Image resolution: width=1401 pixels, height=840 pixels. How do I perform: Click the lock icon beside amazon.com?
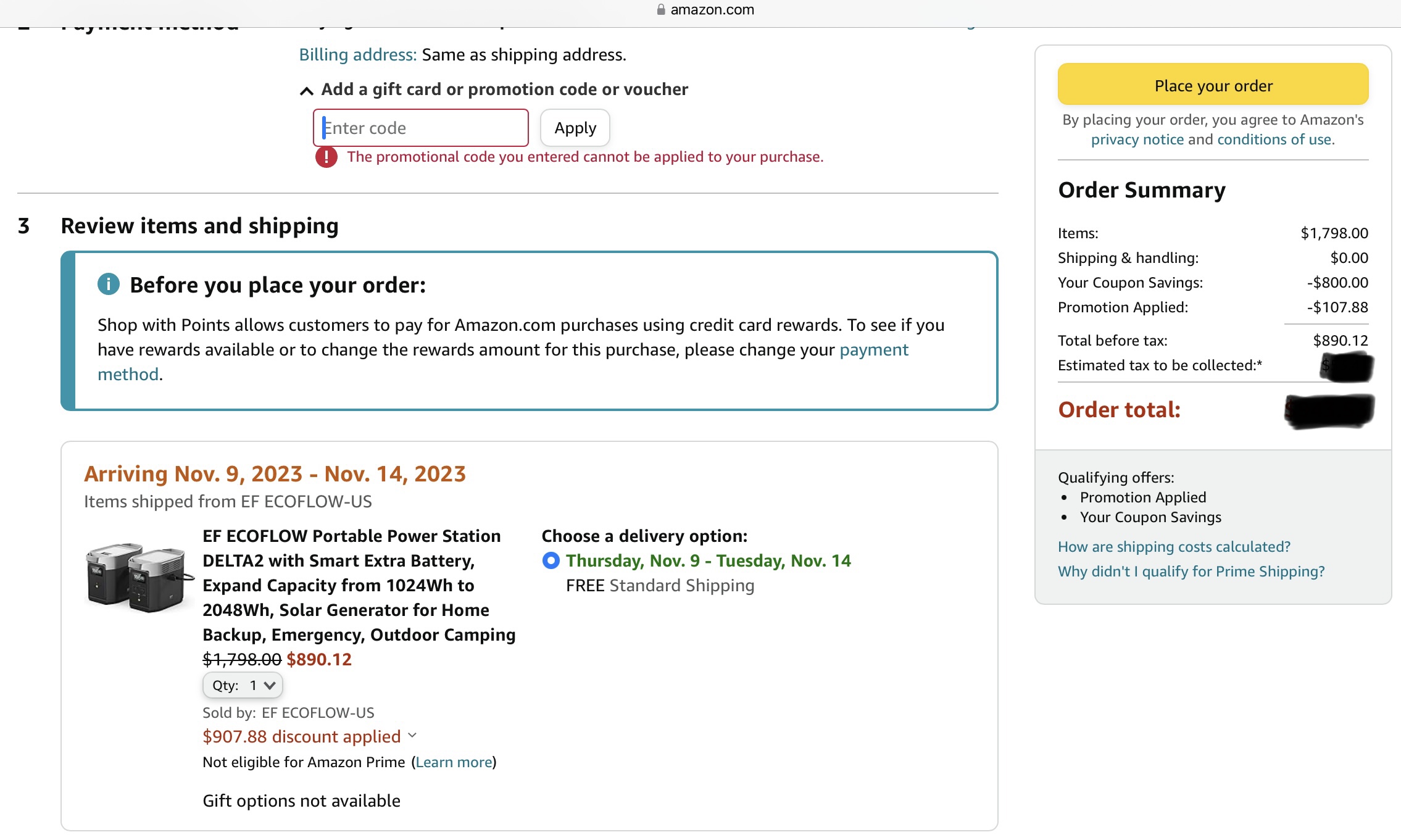tap(661, 9)
